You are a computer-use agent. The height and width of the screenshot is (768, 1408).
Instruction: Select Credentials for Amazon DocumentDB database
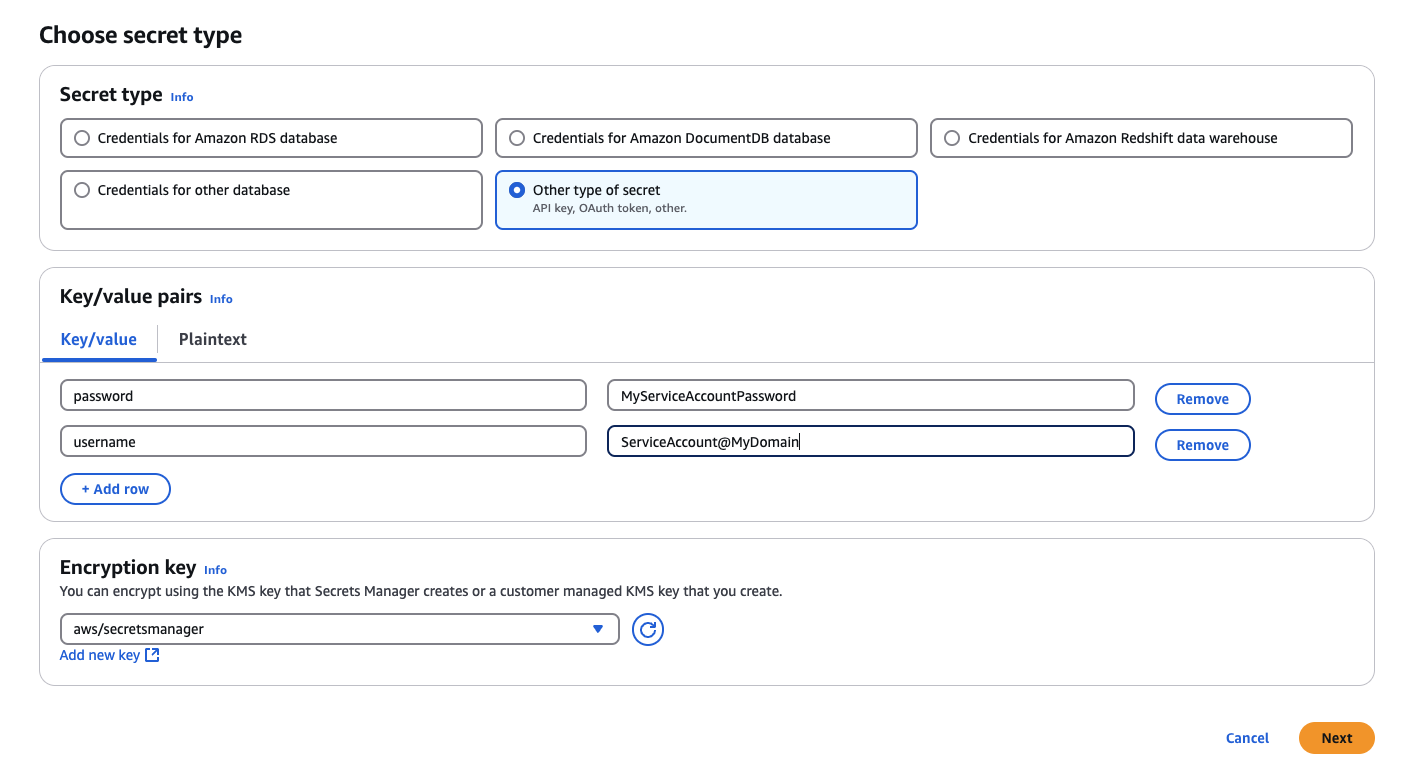click(517, 138)
